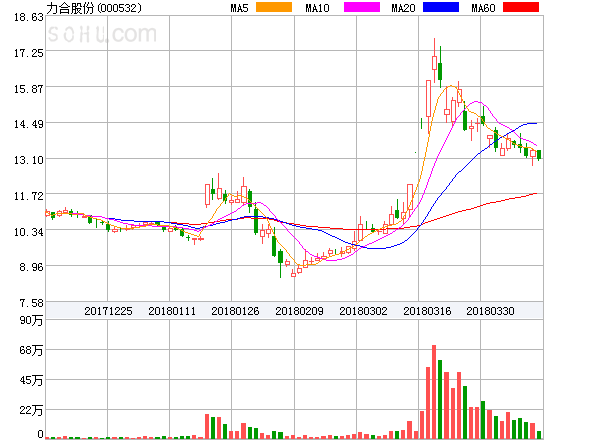This screenshot has width=600, height=440.
Task: Click the 8.96 price axis label
Action: pyautogui.click(x=31, y=267)
